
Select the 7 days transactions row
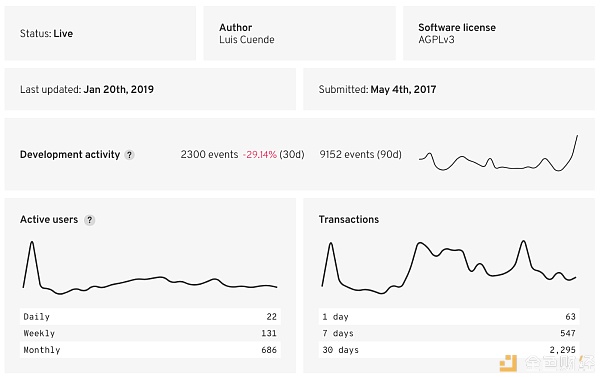coord(449,333)
